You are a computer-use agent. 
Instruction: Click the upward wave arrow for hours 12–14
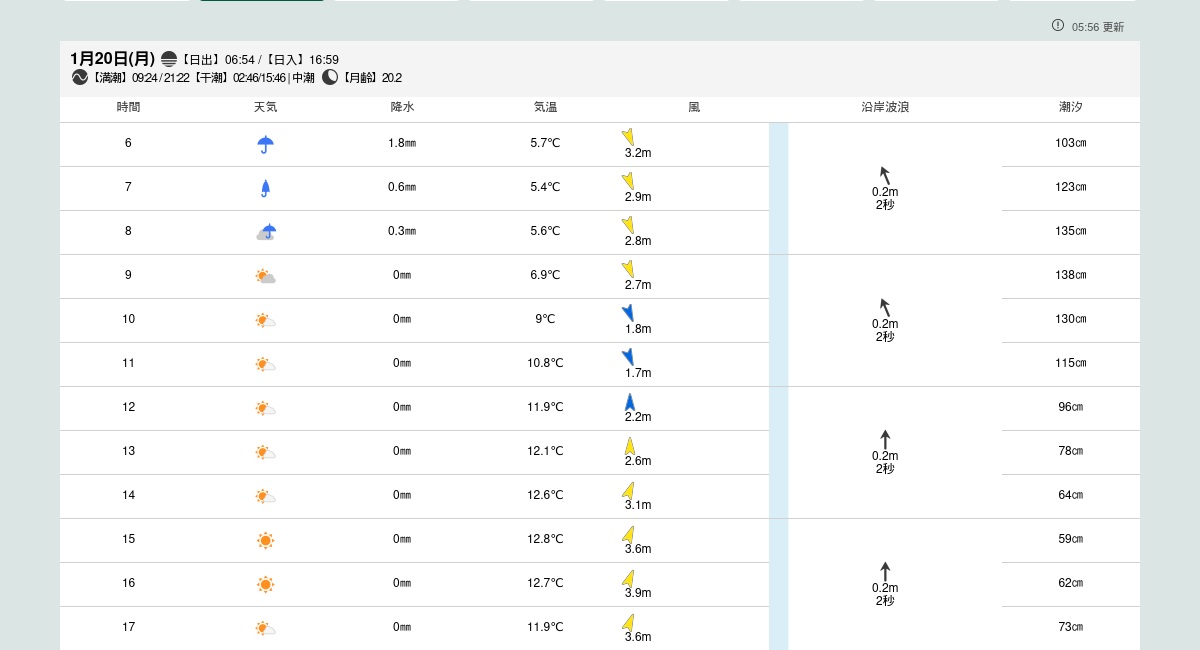tap(885, 439)
